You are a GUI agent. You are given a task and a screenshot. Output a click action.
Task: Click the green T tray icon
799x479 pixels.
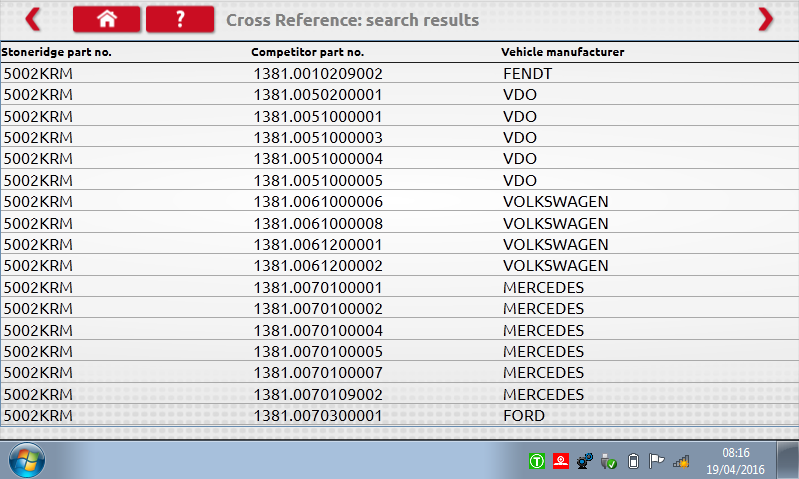tap(537, 462)
